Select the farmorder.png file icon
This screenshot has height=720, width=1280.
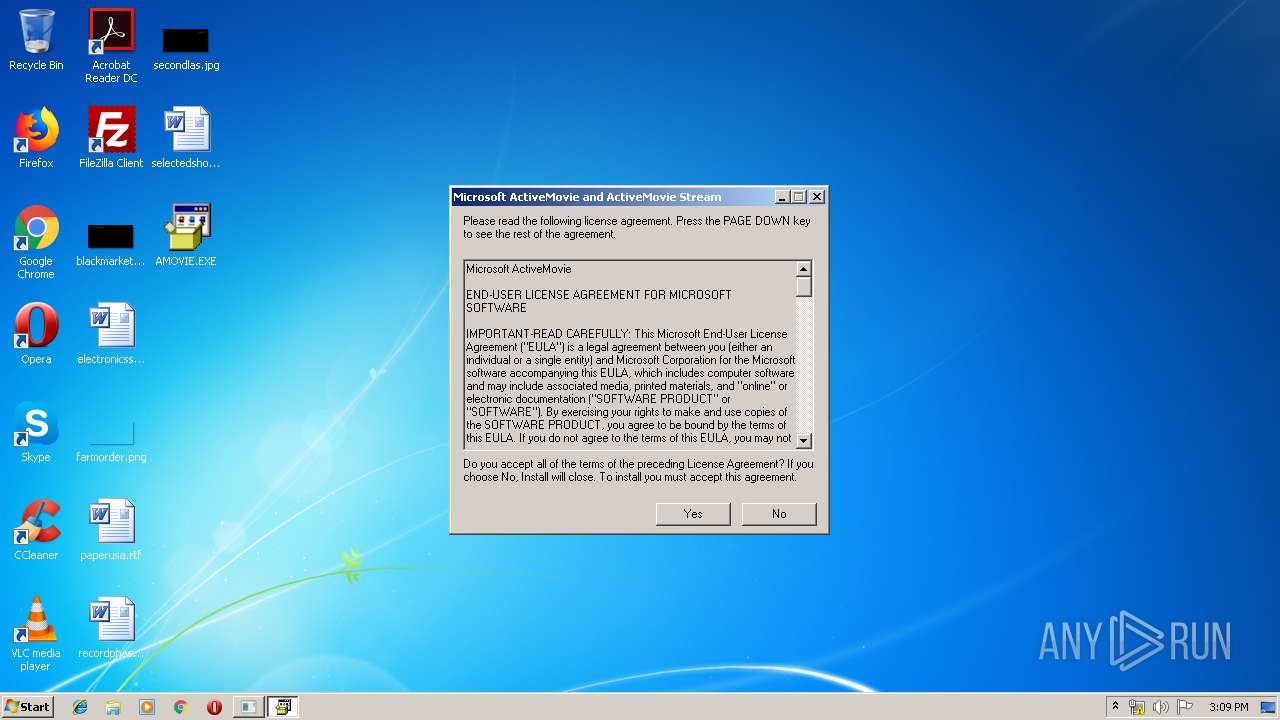pos(111,441)
